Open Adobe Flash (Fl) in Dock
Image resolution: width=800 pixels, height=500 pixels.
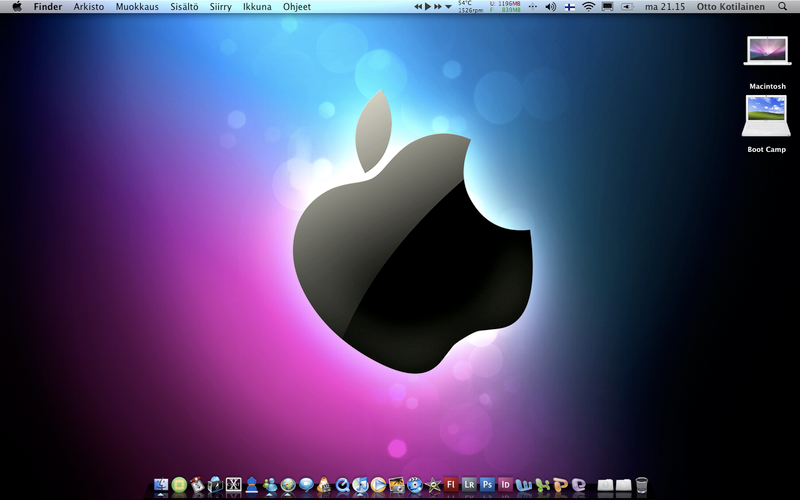pyautogui.click(x=451, y=484)
